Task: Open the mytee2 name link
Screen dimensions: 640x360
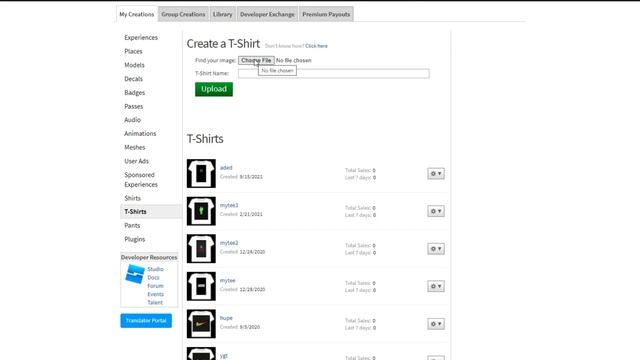Action: [229, 243]
